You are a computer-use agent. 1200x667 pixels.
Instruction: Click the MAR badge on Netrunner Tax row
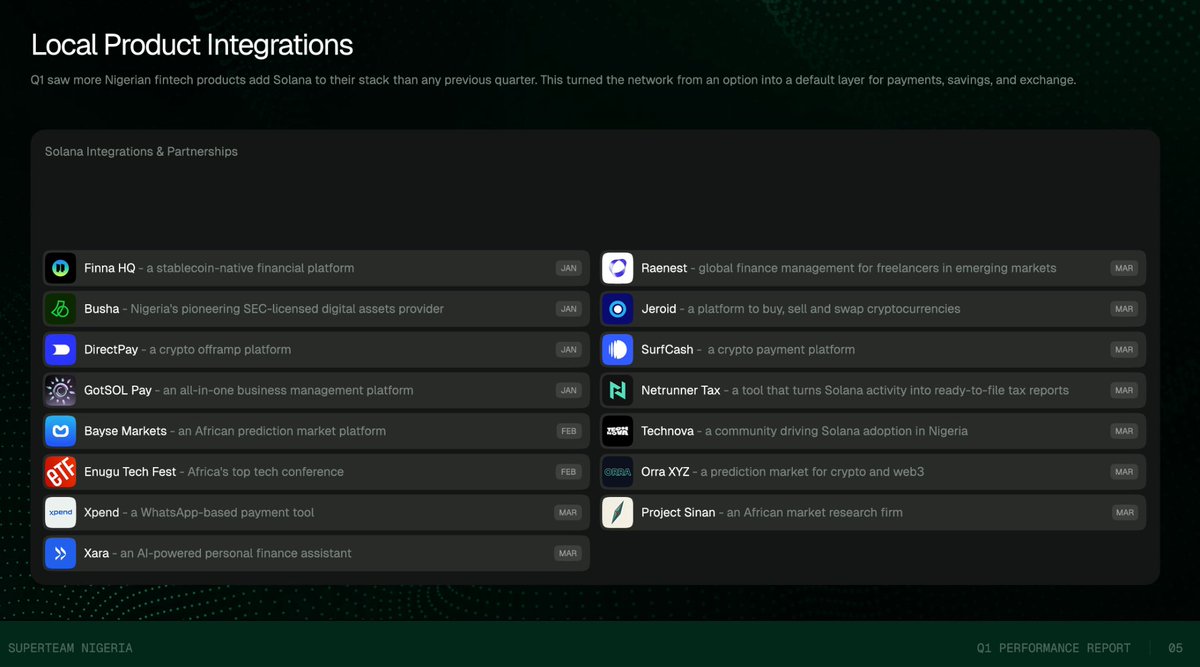click(x=1124, y=390)
